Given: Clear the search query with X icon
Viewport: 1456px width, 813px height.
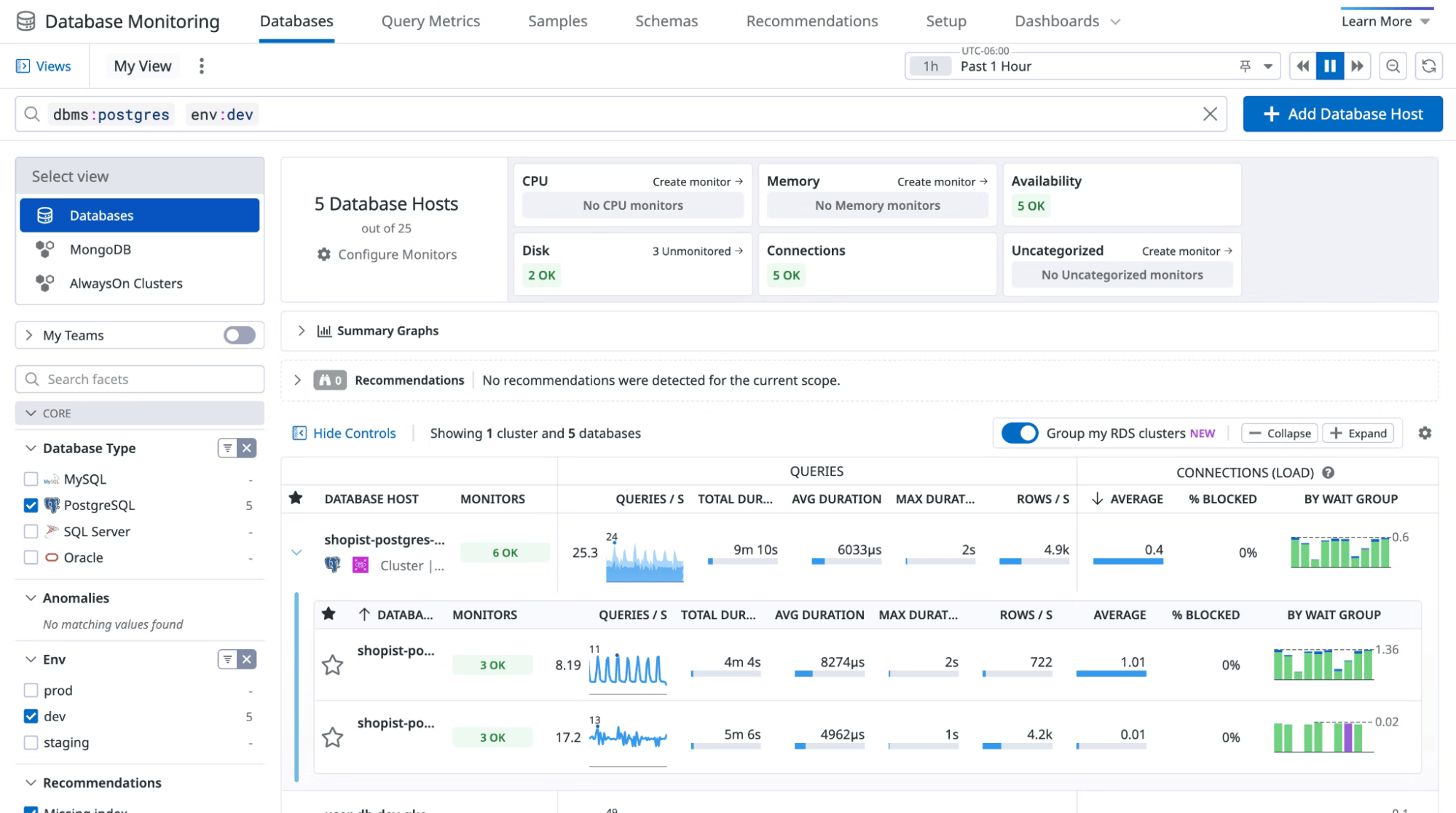Looking at the screenshot, I should [1210, 114].
